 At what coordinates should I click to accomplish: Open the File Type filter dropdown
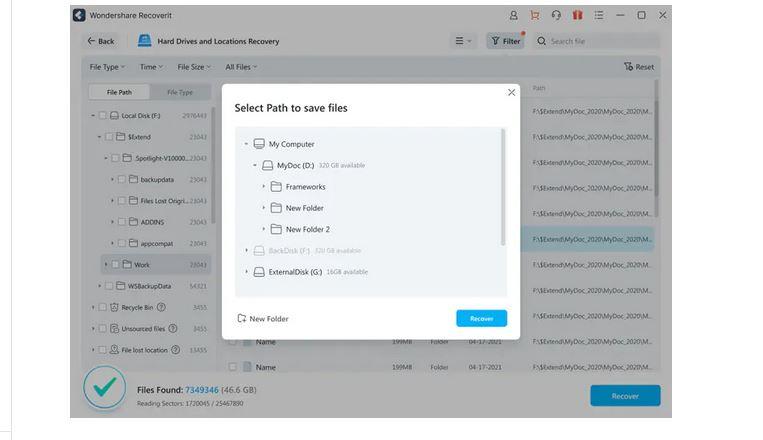[x=107, y=67]
